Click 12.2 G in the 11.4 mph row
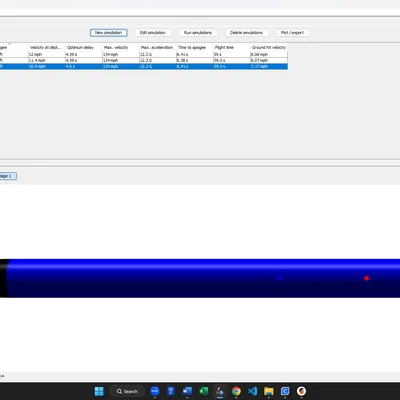400x400 pixels. pos(158,60)
